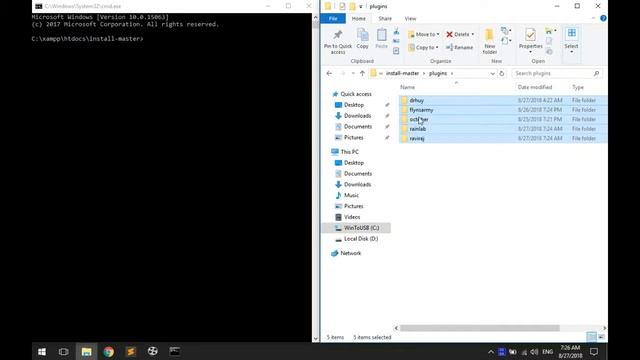Click the Paste shortcut icon
640x360 pixels.
[396, 51]
